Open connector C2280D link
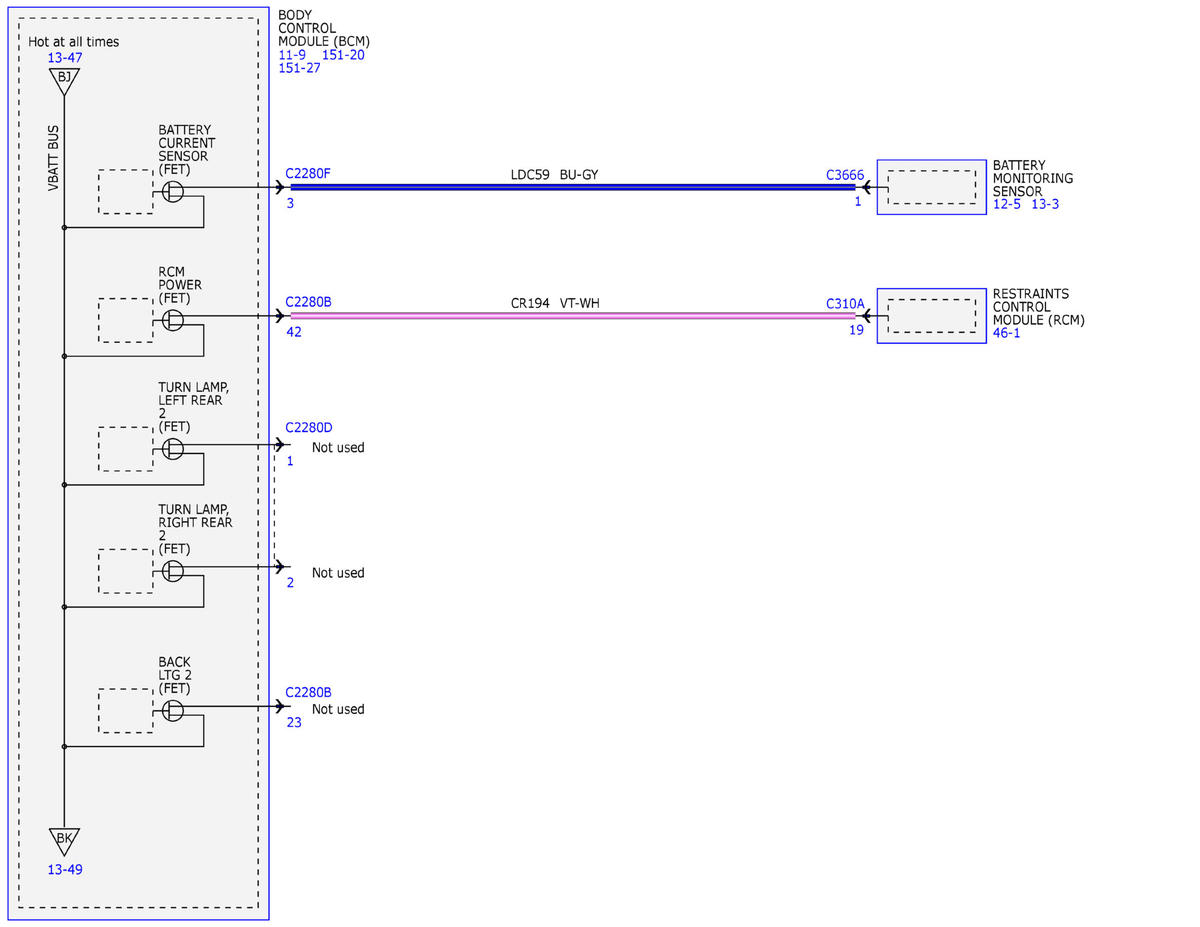Image resolution: width=1200 pixels, height=927 pixels. pyautogui.click(x=309, y=427)
